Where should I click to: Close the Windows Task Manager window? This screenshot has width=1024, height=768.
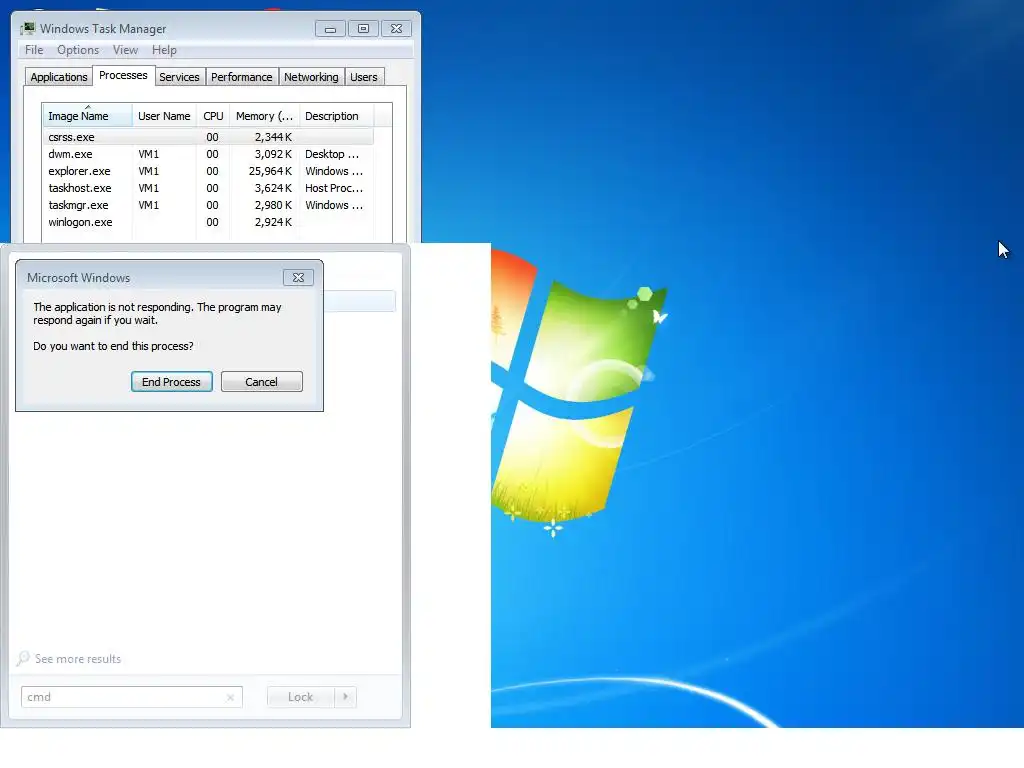[396, 29]
